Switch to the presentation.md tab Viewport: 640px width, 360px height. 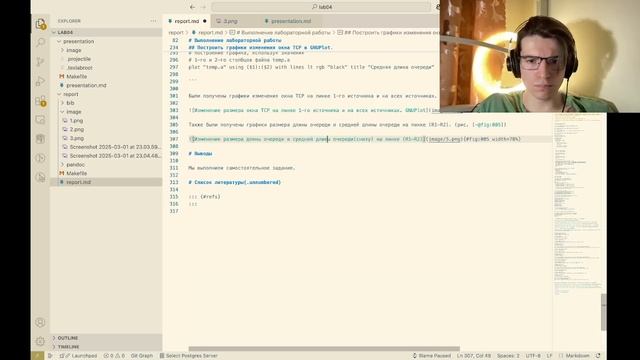pyautogui.click(x=291, y=21)
